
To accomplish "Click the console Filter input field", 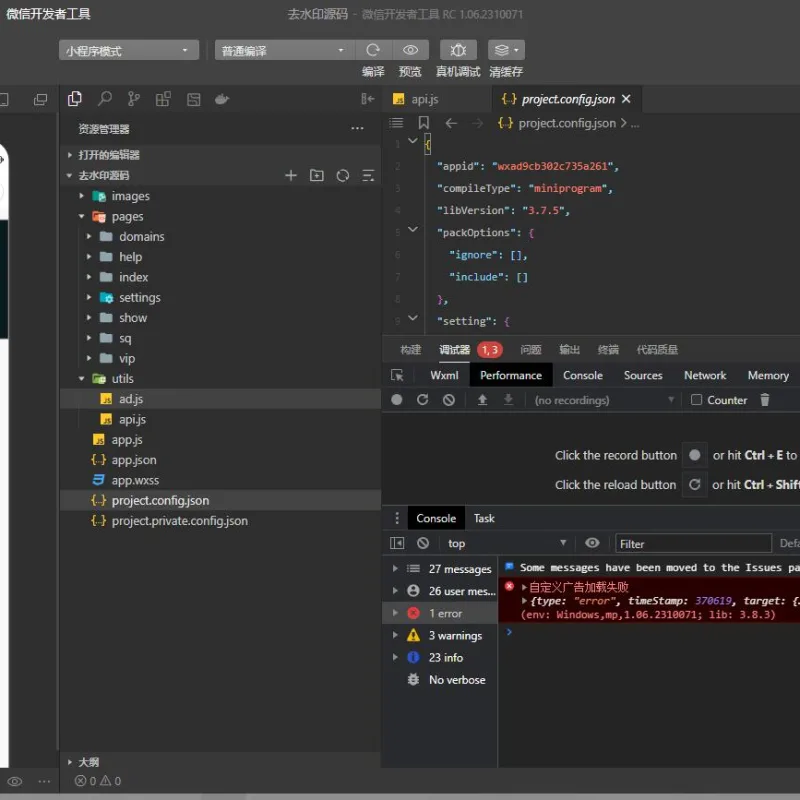I will 693,544.
